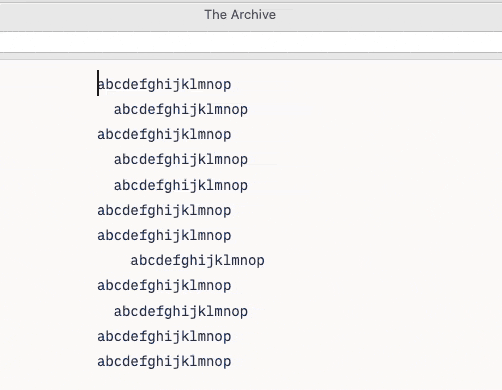Click the fourth line, which is indented

click(181, 160)
